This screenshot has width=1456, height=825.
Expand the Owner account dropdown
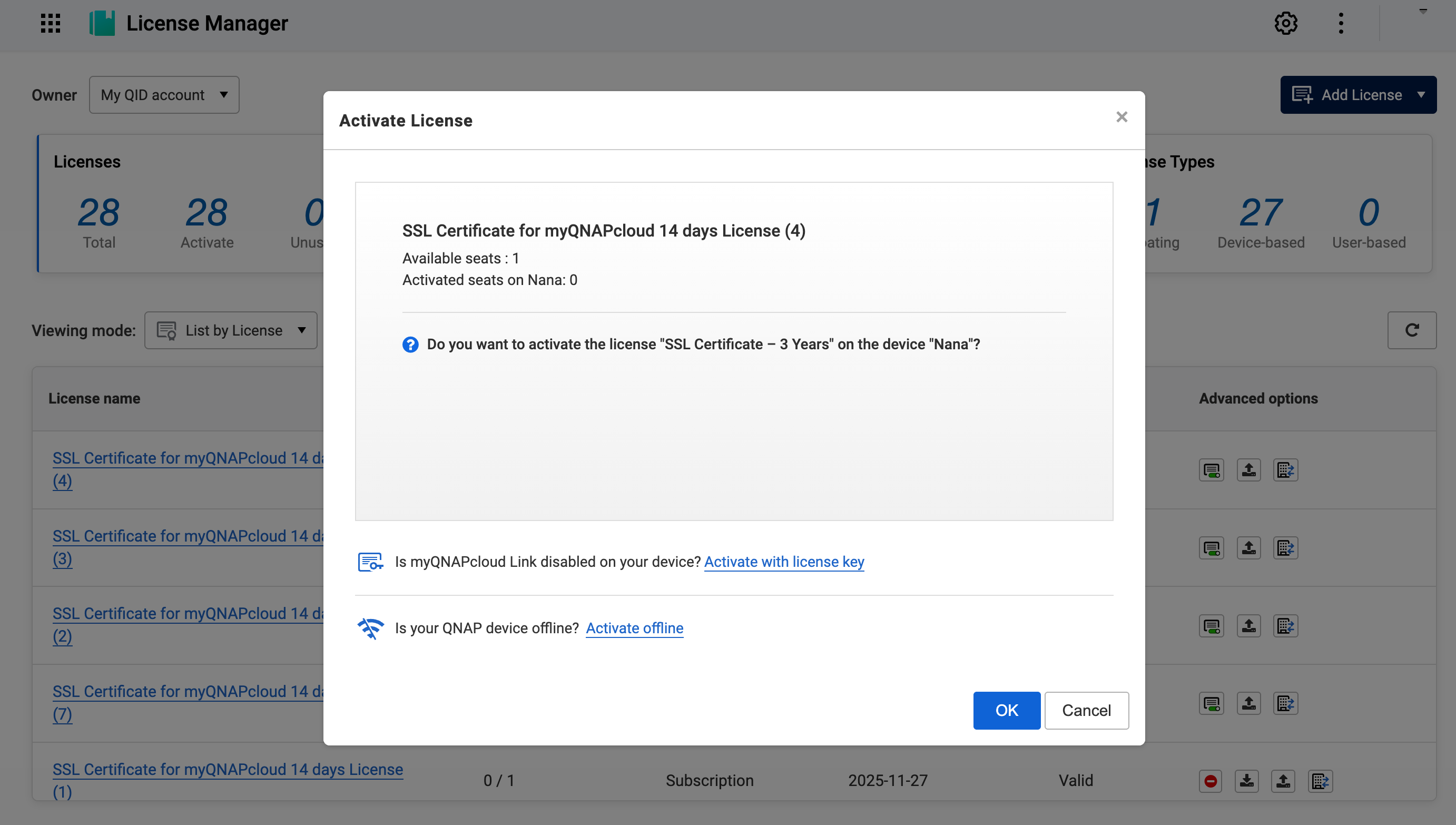click(x=164, y=95)
